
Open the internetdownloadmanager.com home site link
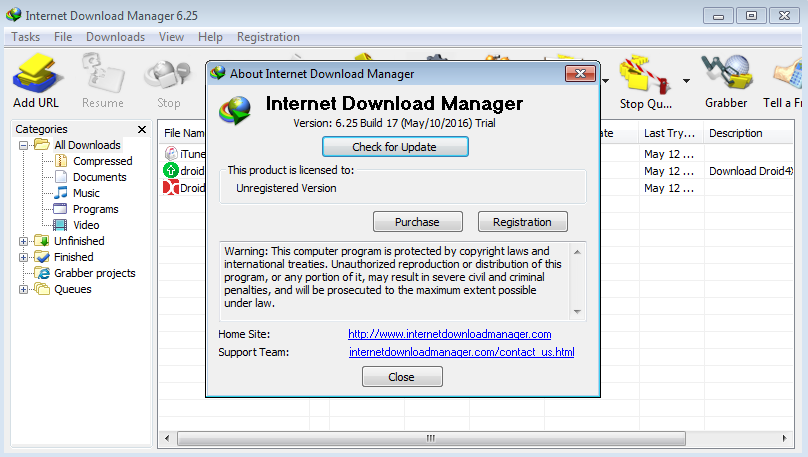tap(449, 334)
